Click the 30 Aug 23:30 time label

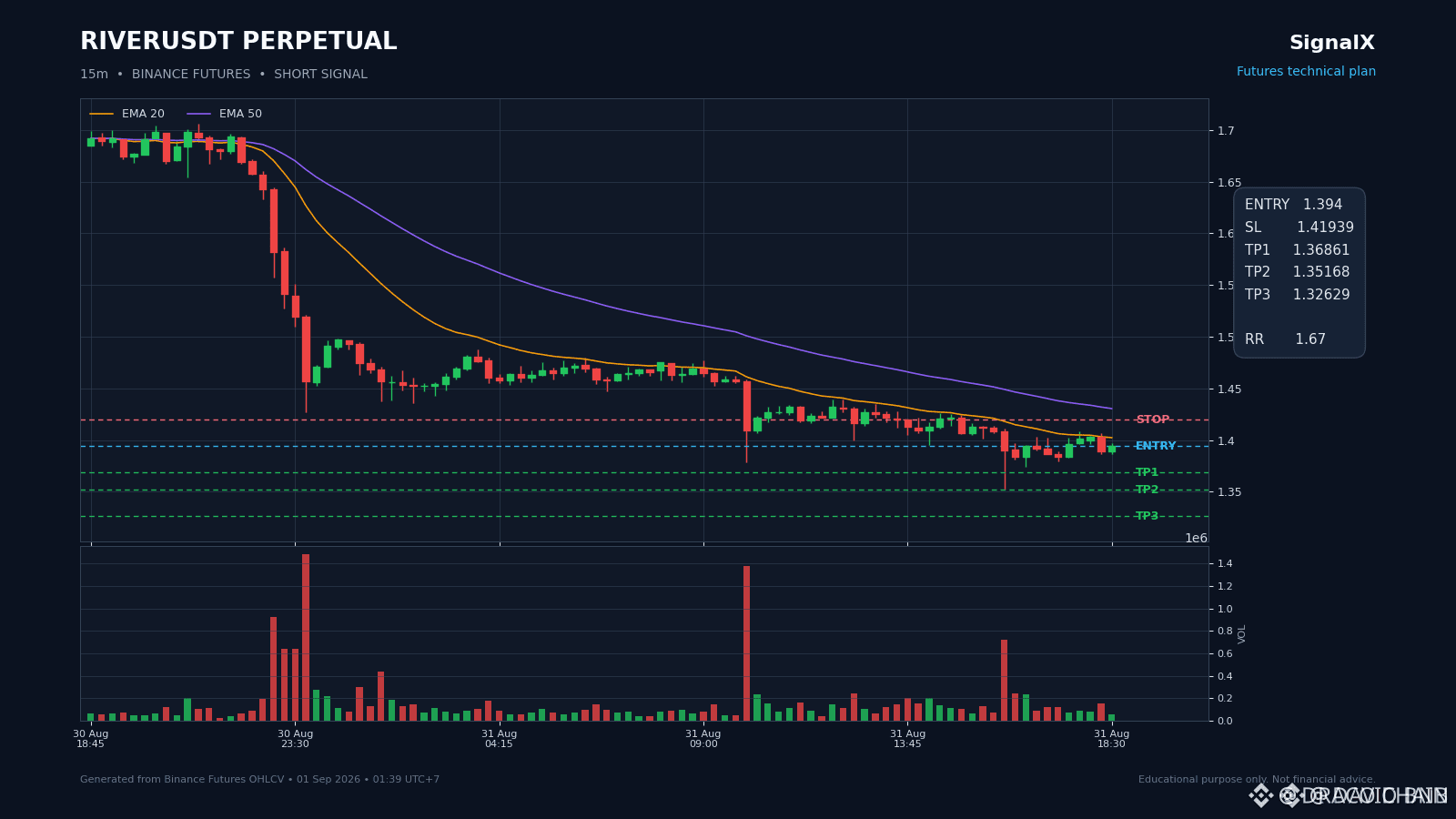coord(295,739)
